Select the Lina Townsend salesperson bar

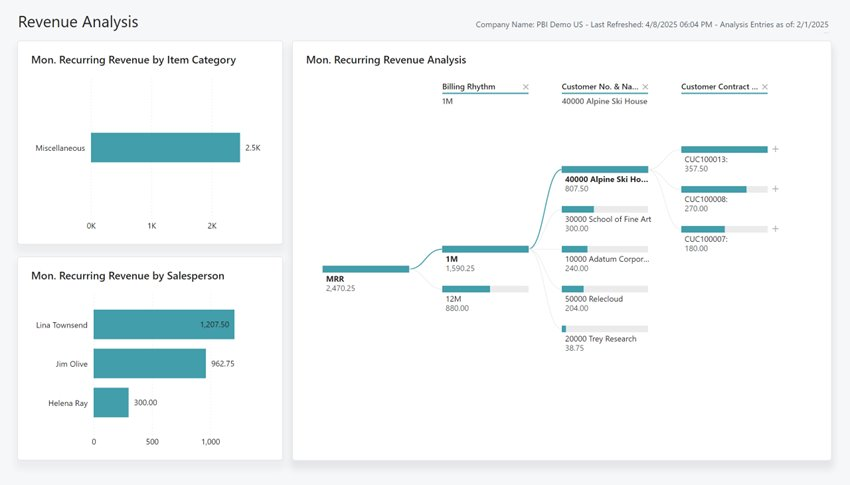point(164,324)
